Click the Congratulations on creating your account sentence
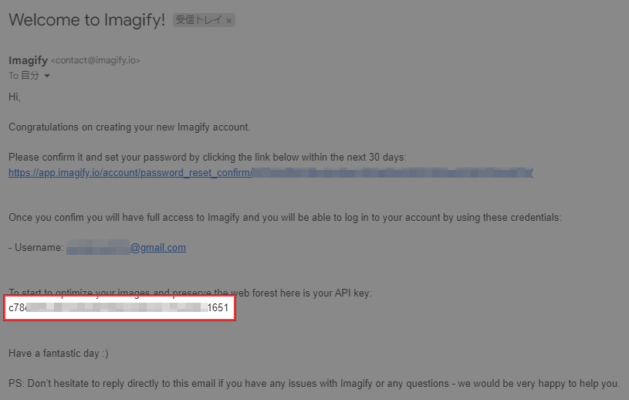The width and height of the screenshot is (629, 400). [129, 127]
